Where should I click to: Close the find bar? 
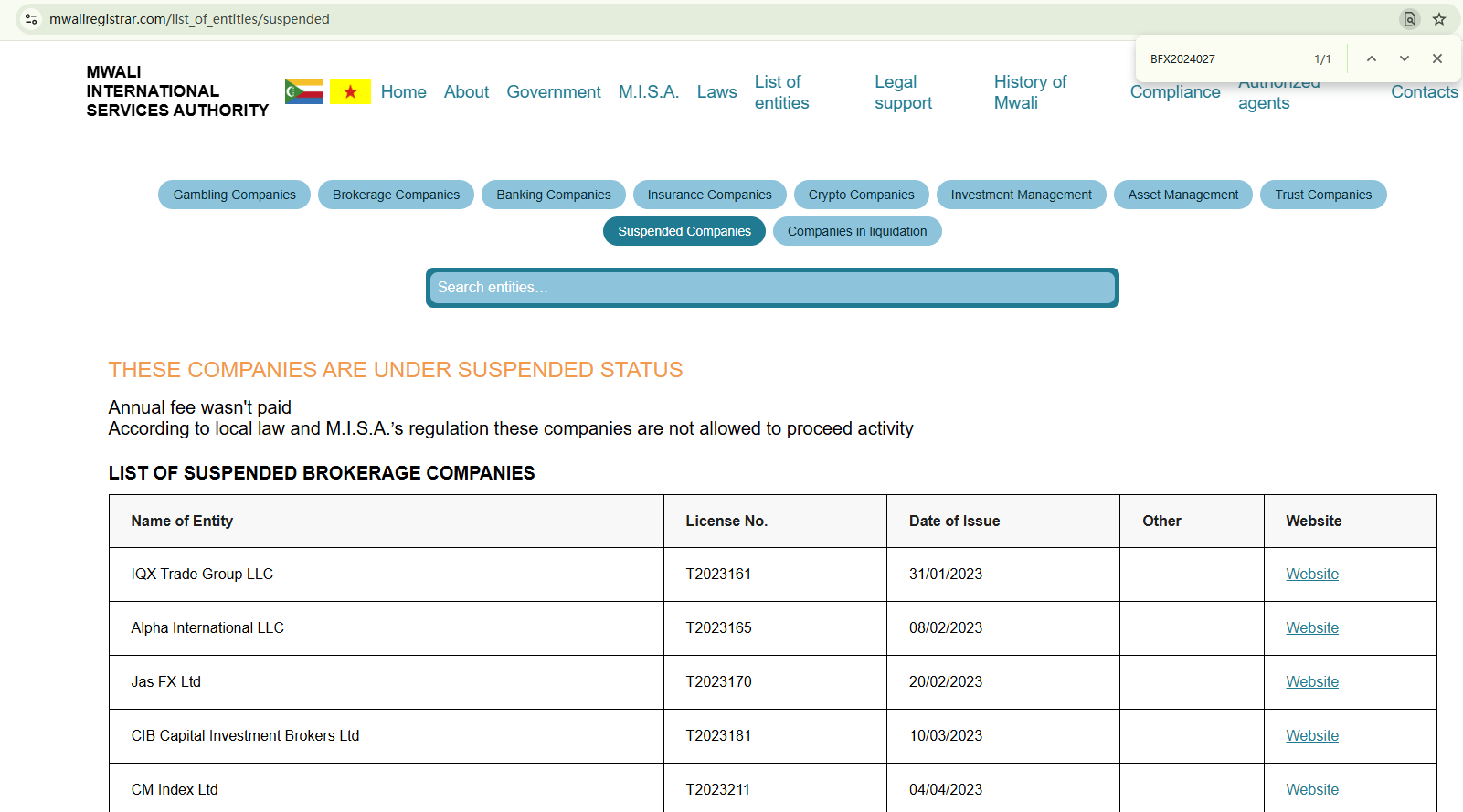1437,58
